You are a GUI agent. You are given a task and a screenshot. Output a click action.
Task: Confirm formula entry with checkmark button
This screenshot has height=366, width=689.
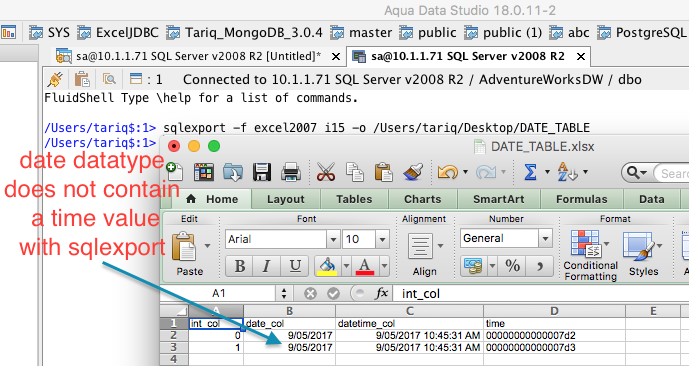(334, 293)
